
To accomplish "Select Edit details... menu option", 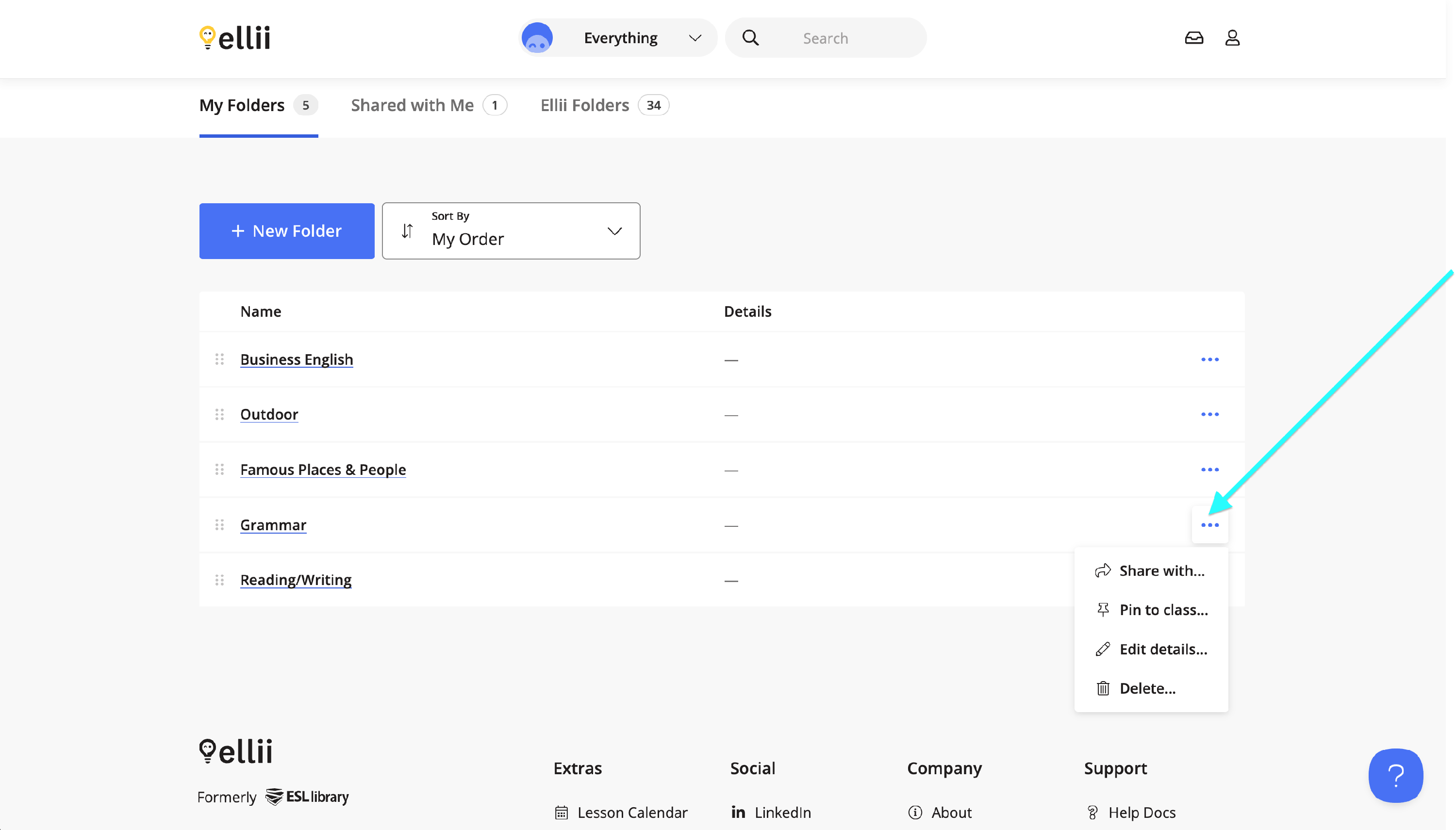I will click(x=1162, y=649).
